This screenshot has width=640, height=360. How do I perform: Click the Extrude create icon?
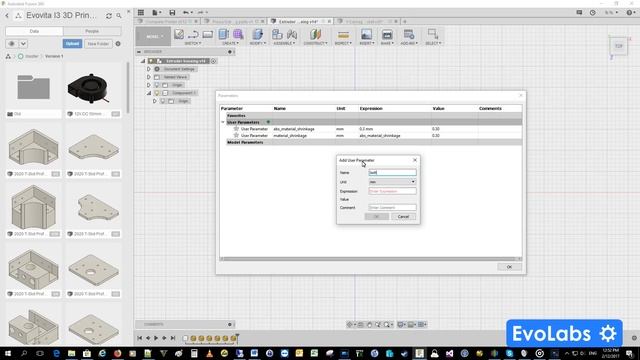point(224,35)
